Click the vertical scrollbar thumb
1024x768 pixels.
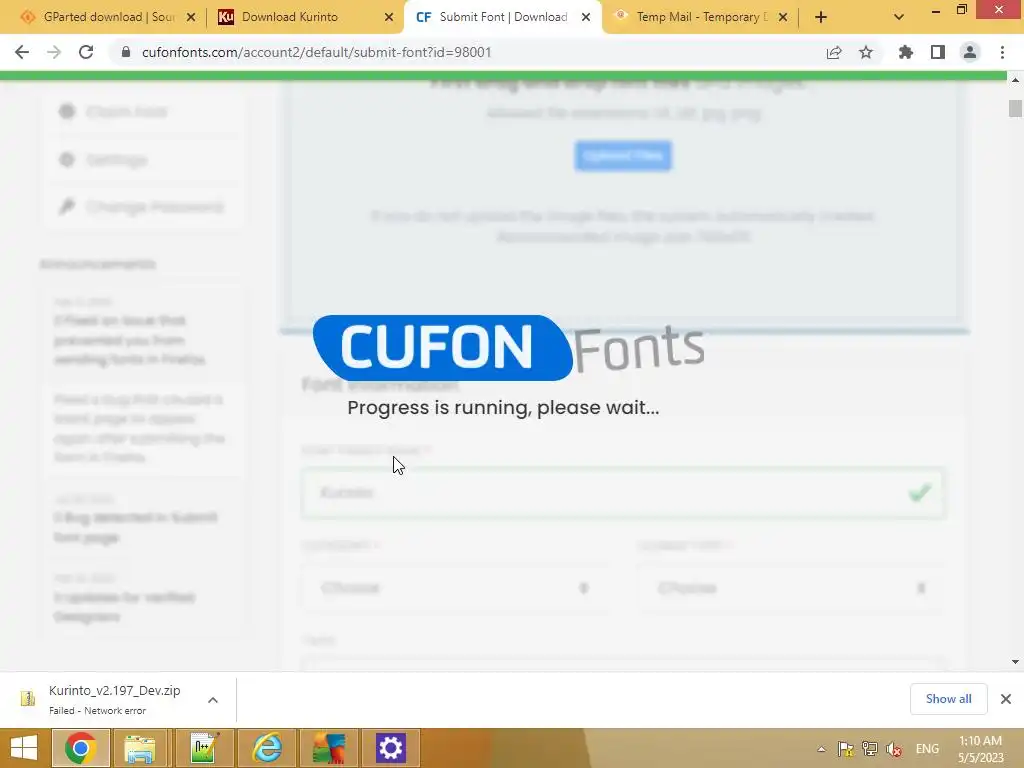pos(1015,108)
